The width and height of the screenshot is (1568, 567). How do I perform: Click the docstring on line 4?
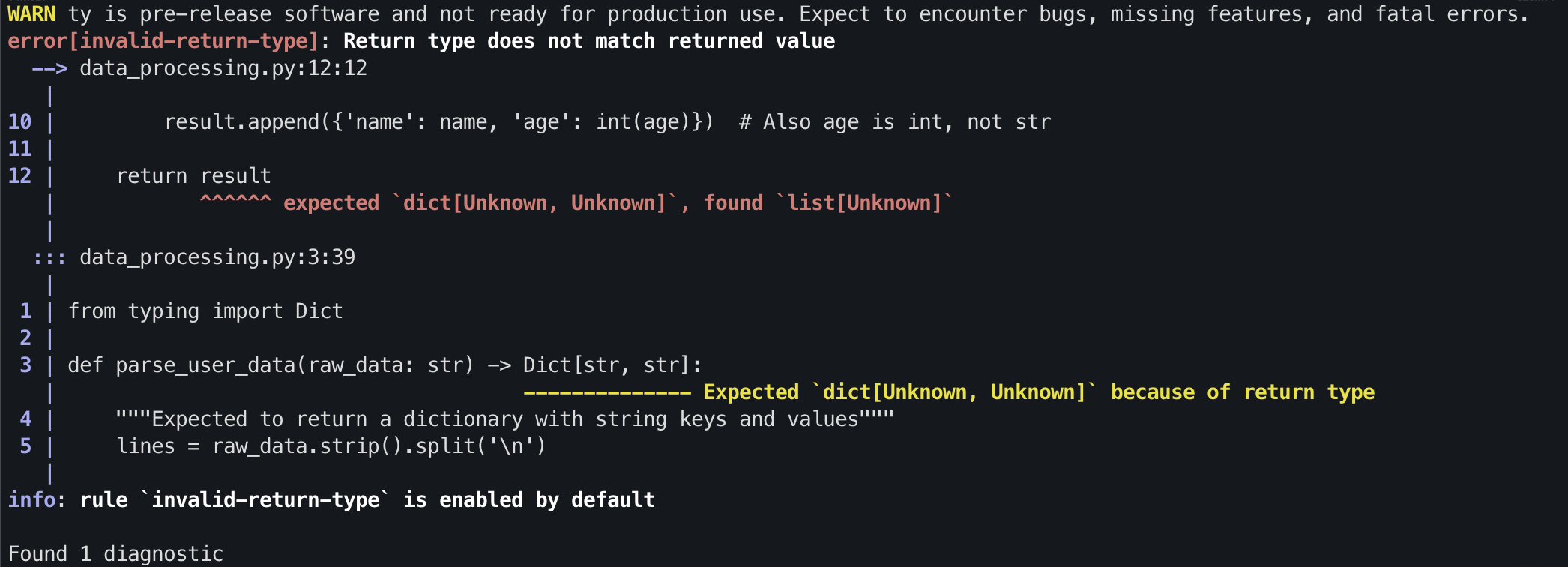(505, 419)
